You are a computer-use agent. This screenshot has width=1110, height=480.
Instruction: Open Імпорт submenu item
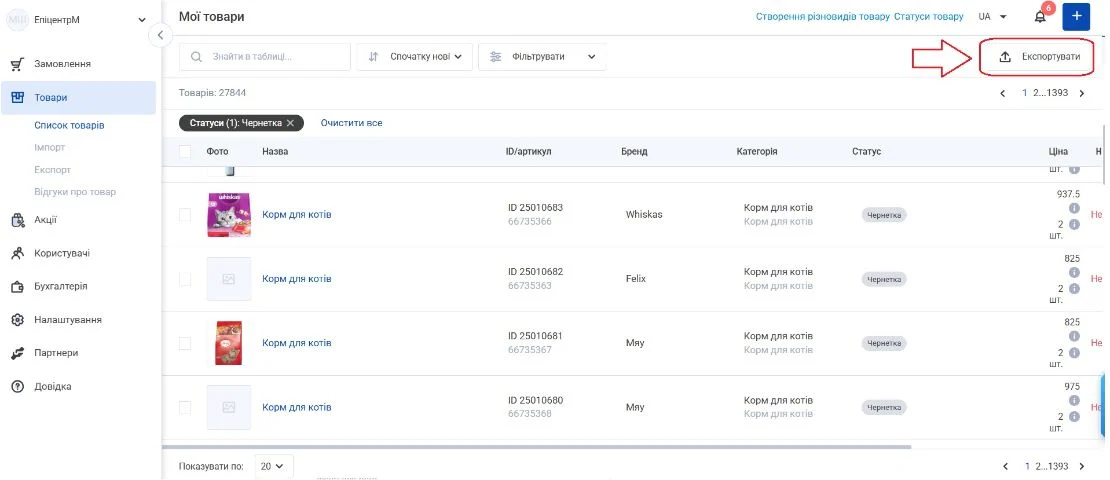coord(50,147)
